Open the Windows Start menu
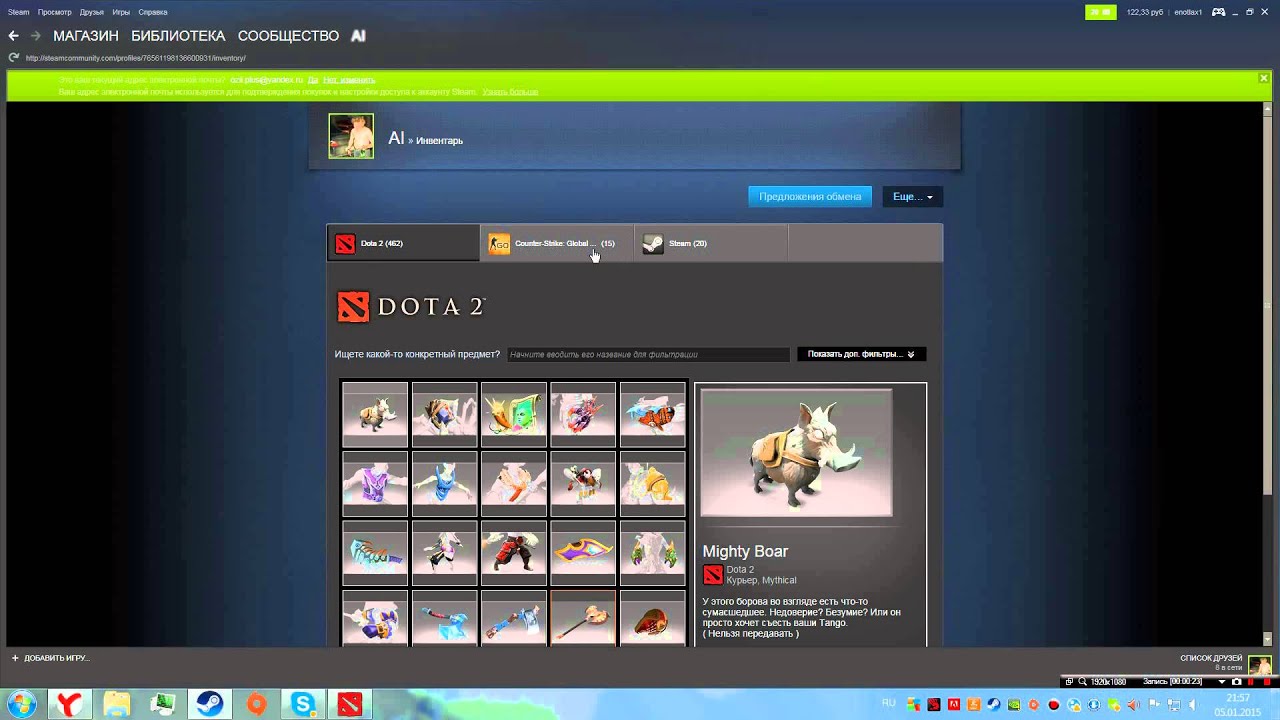The image size is (1280, 720). point(21,704)
